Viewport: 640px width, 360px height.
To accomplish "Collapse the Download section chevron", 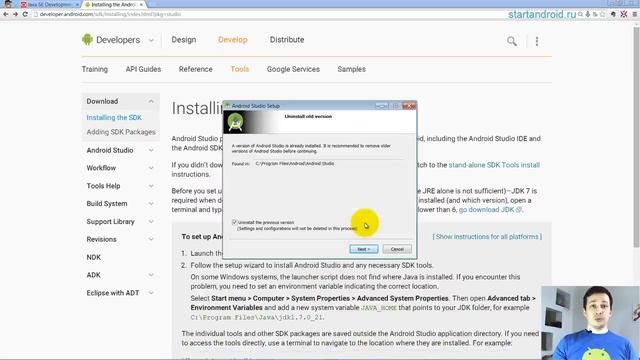I will coord(151,101).
